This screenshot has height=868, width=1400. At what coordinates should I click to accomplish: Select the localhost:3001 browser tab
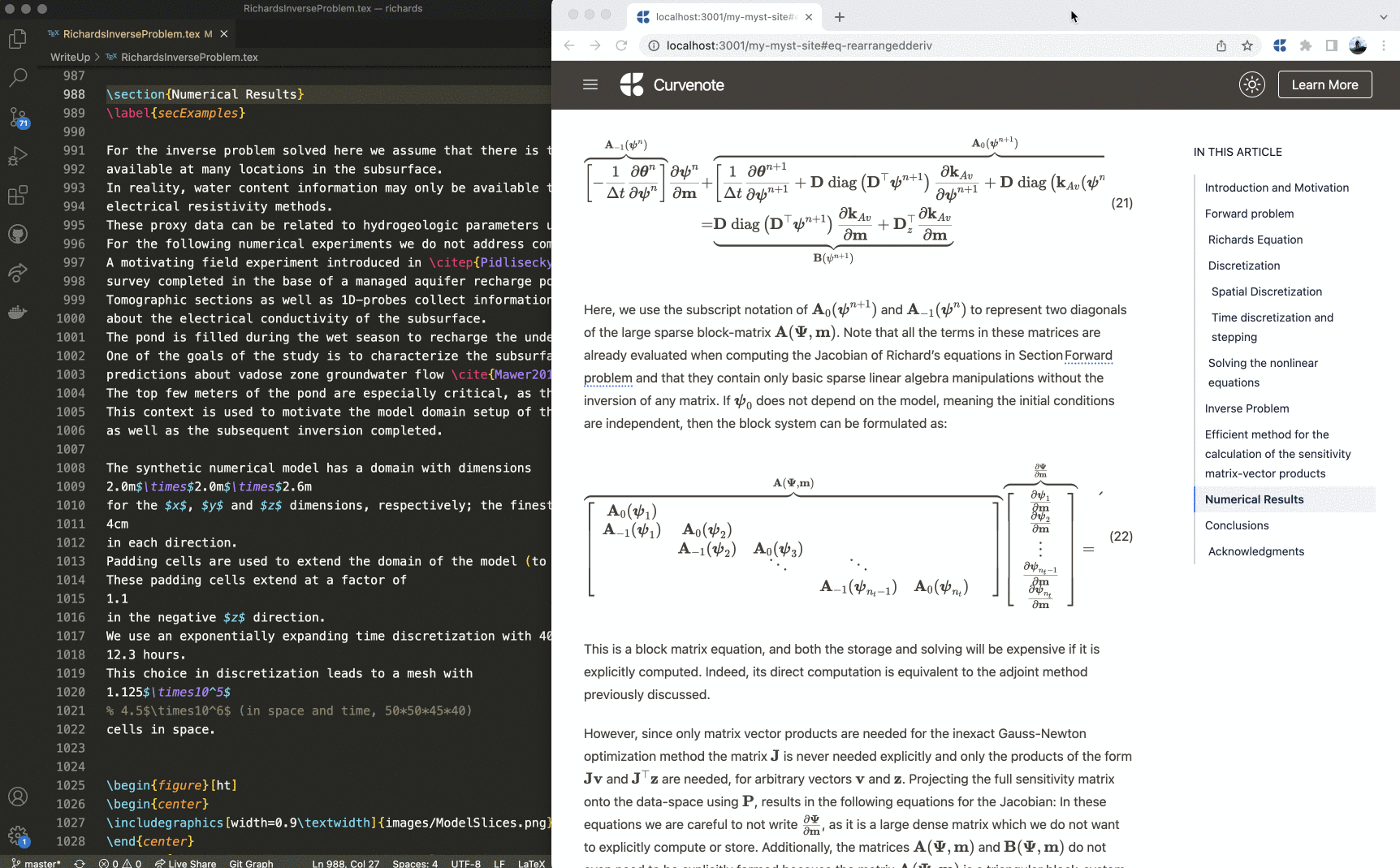click(723, 16)
